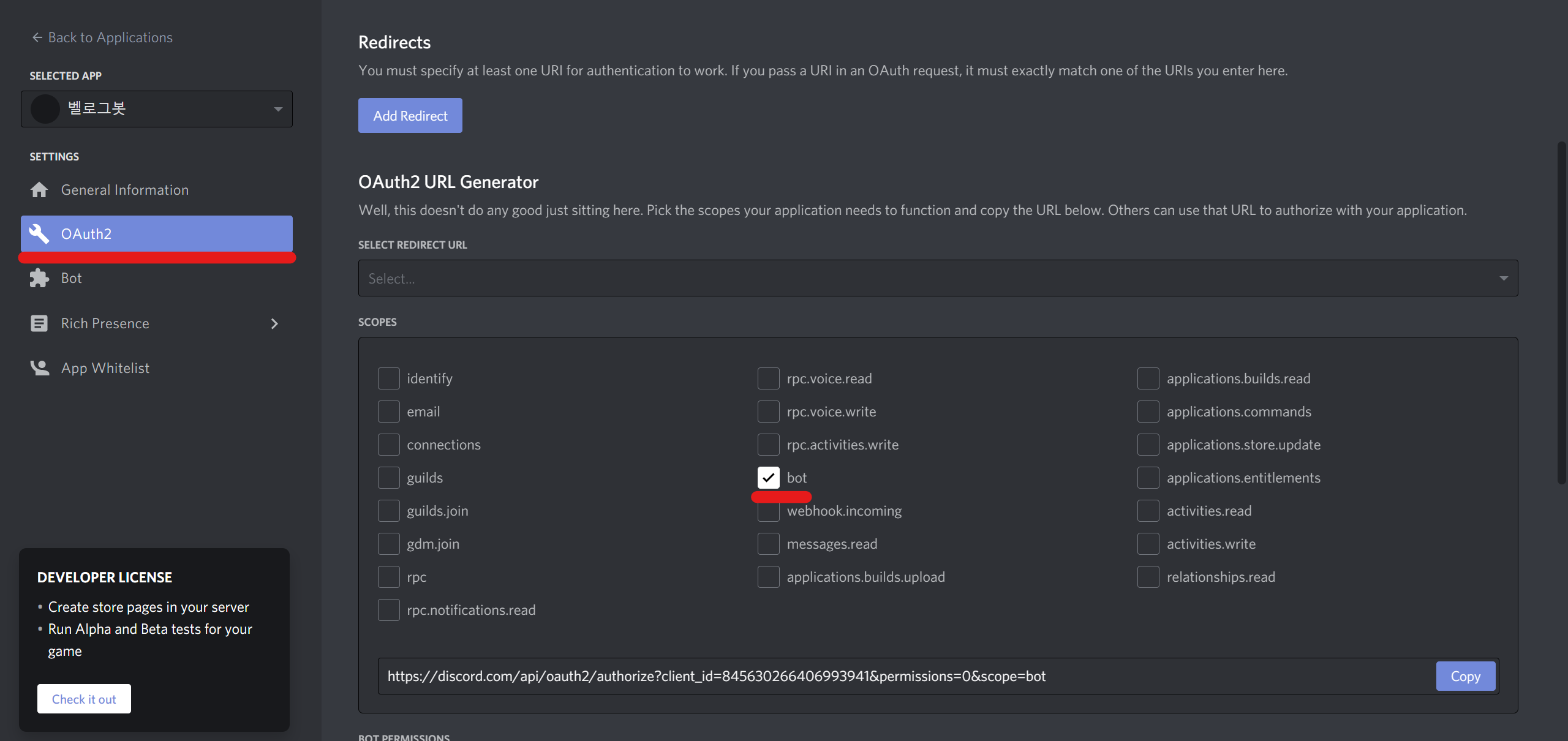
Task: Click the 벨로그봇 app avatar circle
Action: click(x=45, y=108)
